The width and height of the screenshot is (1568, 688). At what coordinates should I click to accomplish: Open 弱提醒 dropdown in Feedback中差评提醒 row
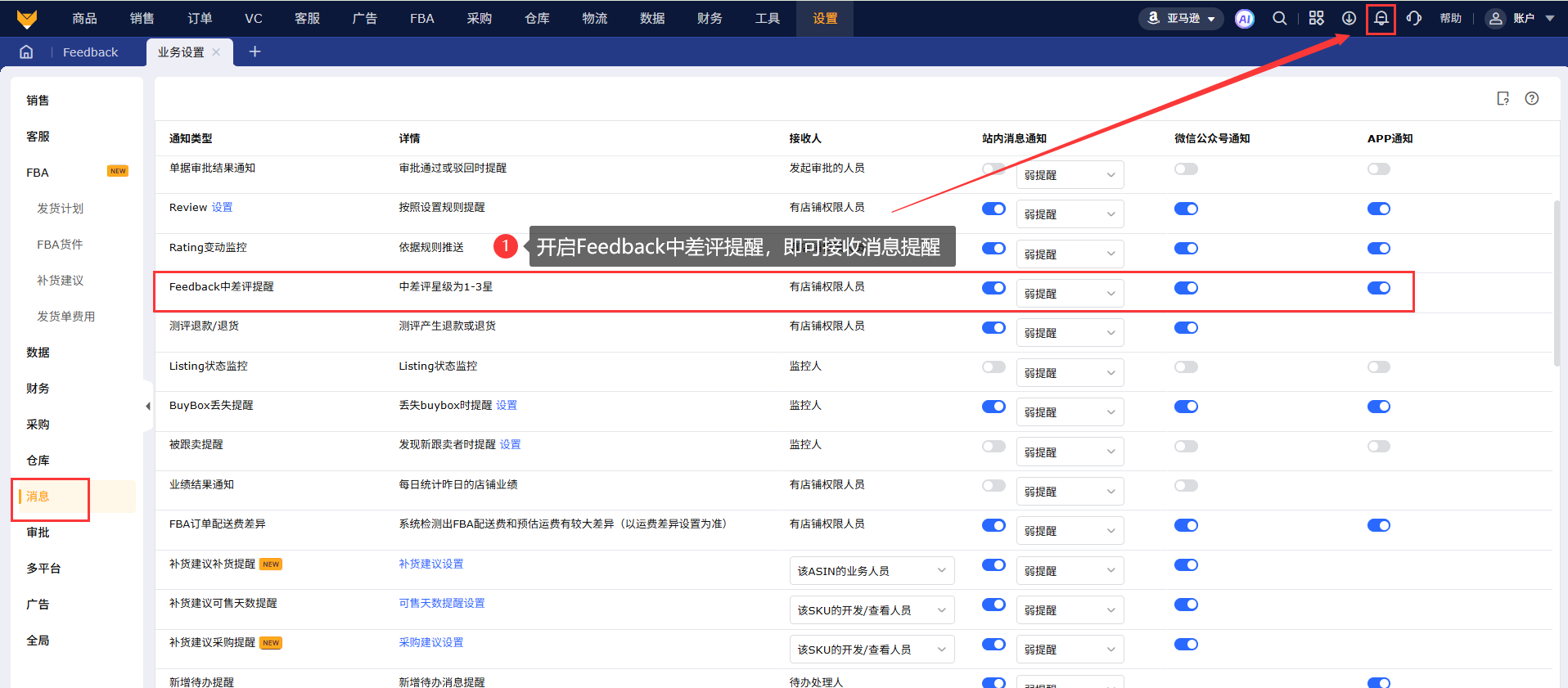tap(1069, 294)
